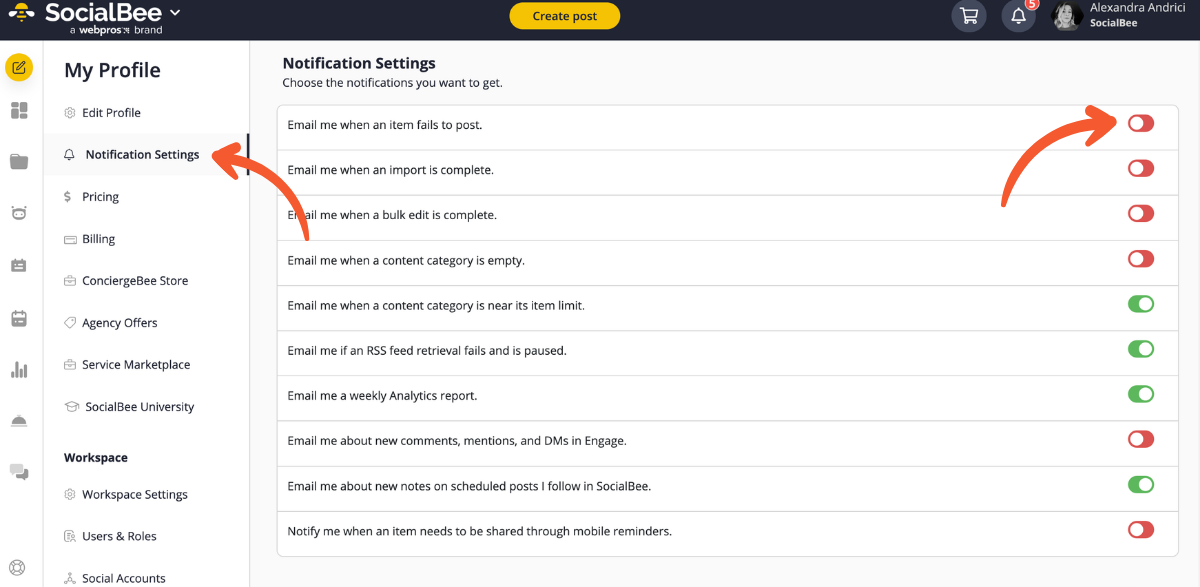The image size is (1200, 587).
Task: Toggle the mobile reminders notification switch
Action: click(1140, 530)
